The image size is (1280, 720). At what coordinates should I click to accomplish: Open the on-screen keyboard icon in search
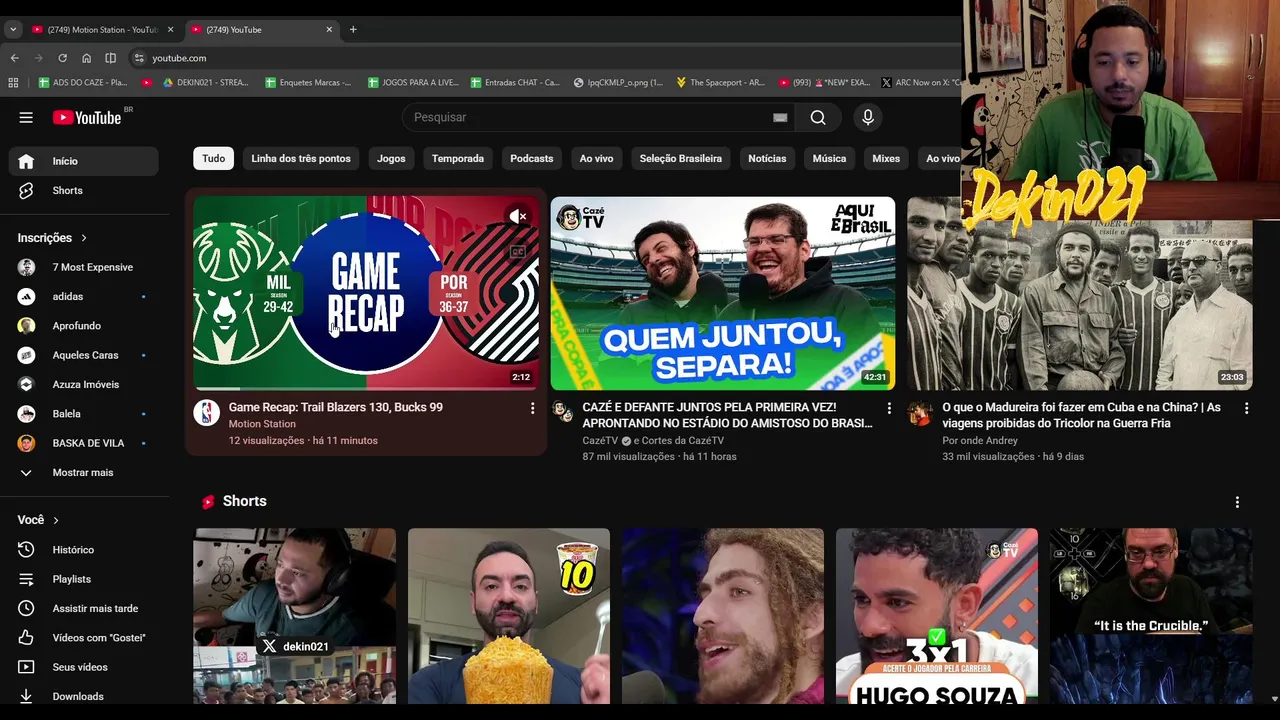(x=780, y=117)
